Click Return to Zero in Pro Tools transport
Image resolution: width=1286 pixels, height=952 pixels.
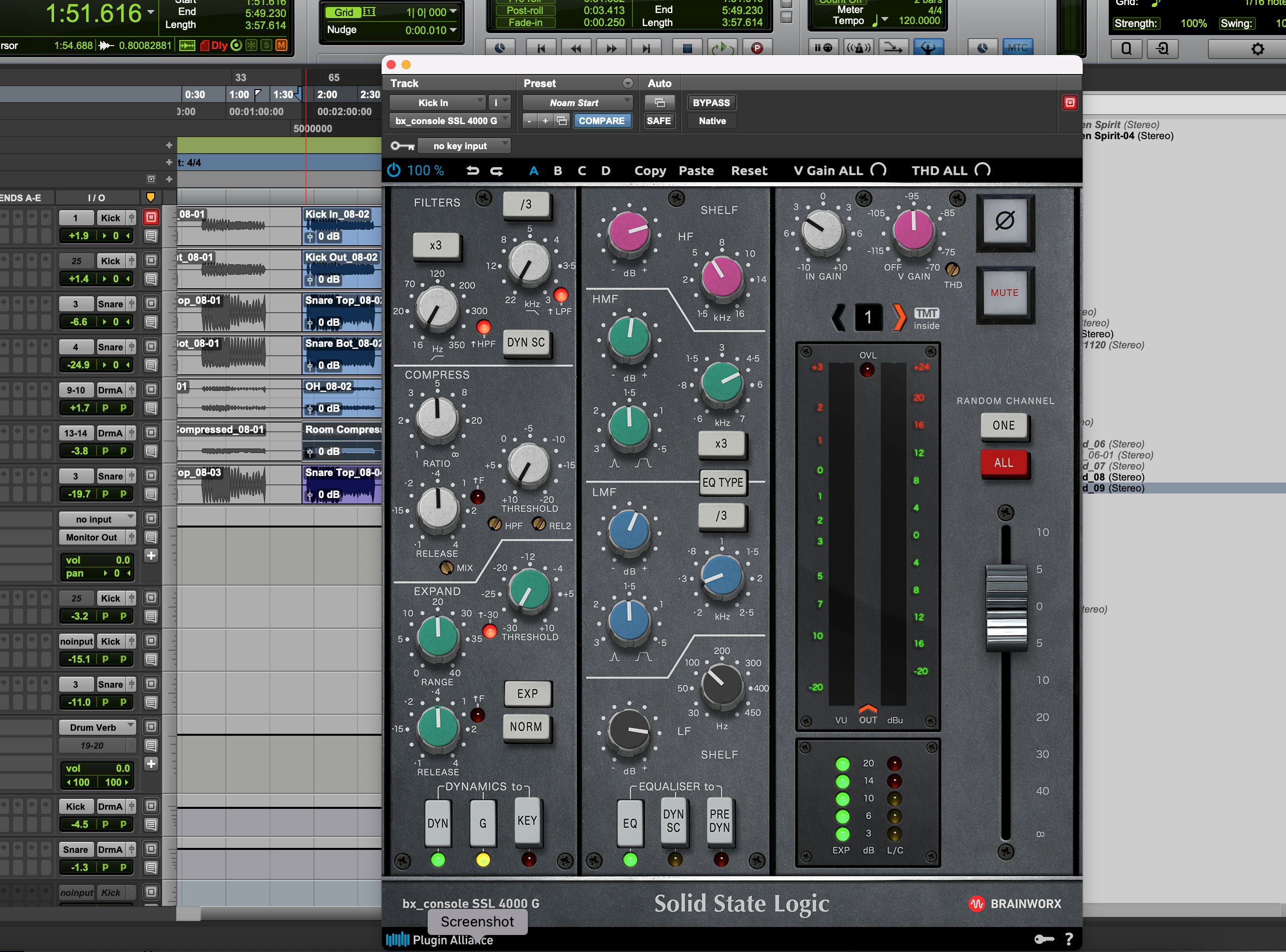(x=541, y=48)
